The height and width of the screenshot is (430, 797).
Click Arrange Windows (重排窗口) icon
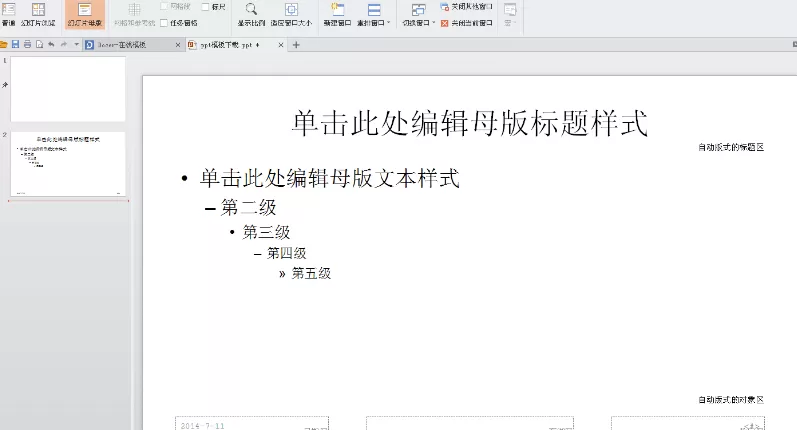click(x=374, y=11)
